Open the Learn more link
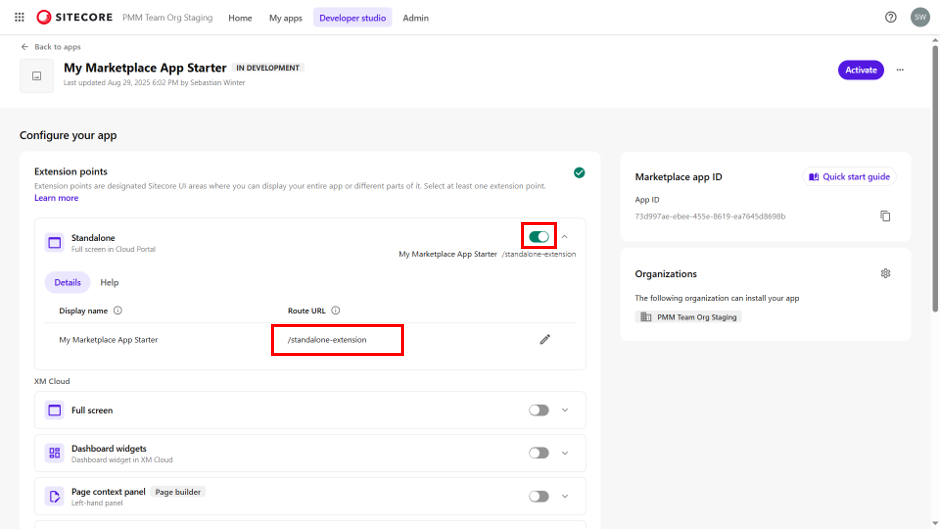This screenshot has width=940, height=529. (x=56, y=198)
